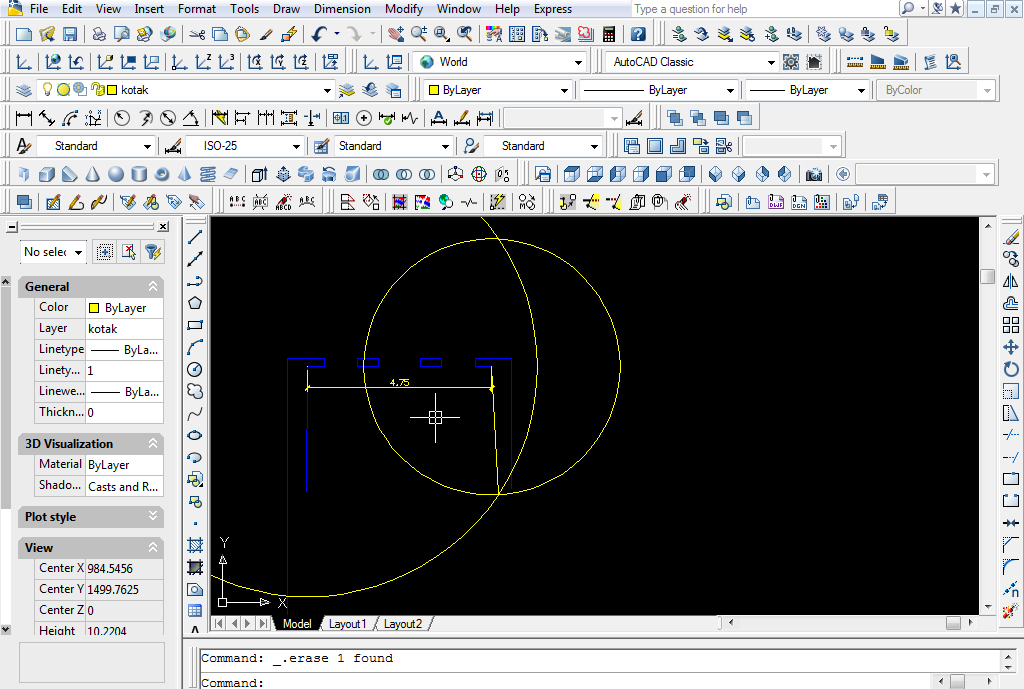Click the Mirror tool
The image size is (1024, 689).
1011,281
